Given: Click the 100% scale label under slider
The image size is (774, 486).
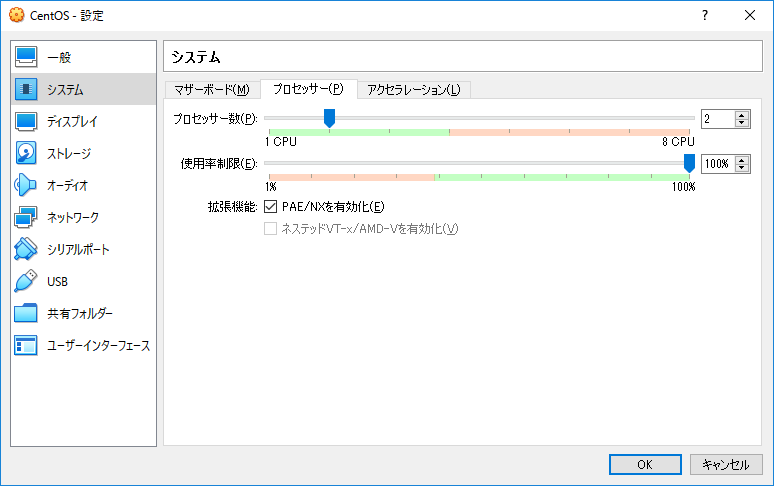Looking at the screenshot, I should [x=684, y=187].
